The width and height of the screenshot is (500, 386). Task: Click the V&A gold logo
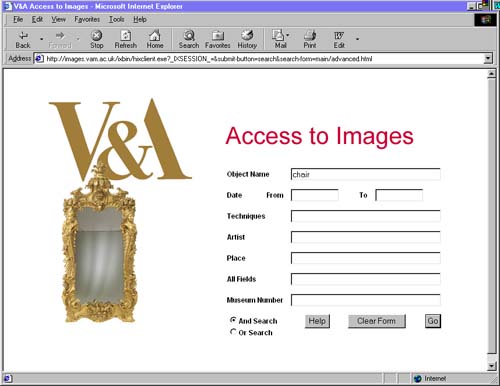pyautogui.click(x=120, y=139)
